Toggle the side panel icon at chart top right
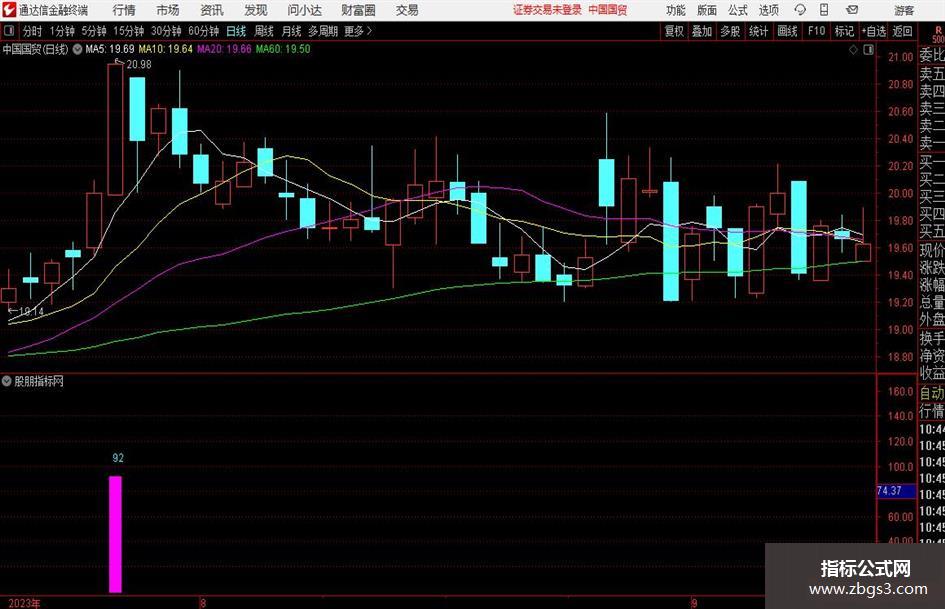The width and height of the screenshot is (945, 609). pos(868,50)
